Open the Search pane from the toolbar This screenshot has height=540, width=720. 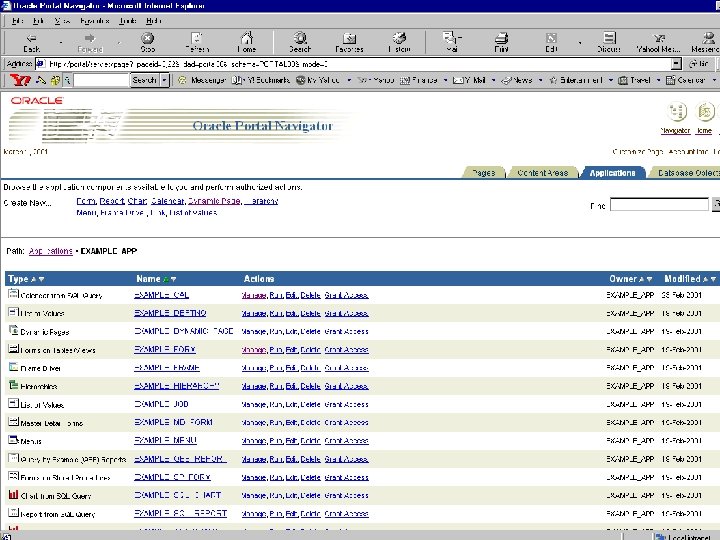pyautogui.click(x=300, y=42)
